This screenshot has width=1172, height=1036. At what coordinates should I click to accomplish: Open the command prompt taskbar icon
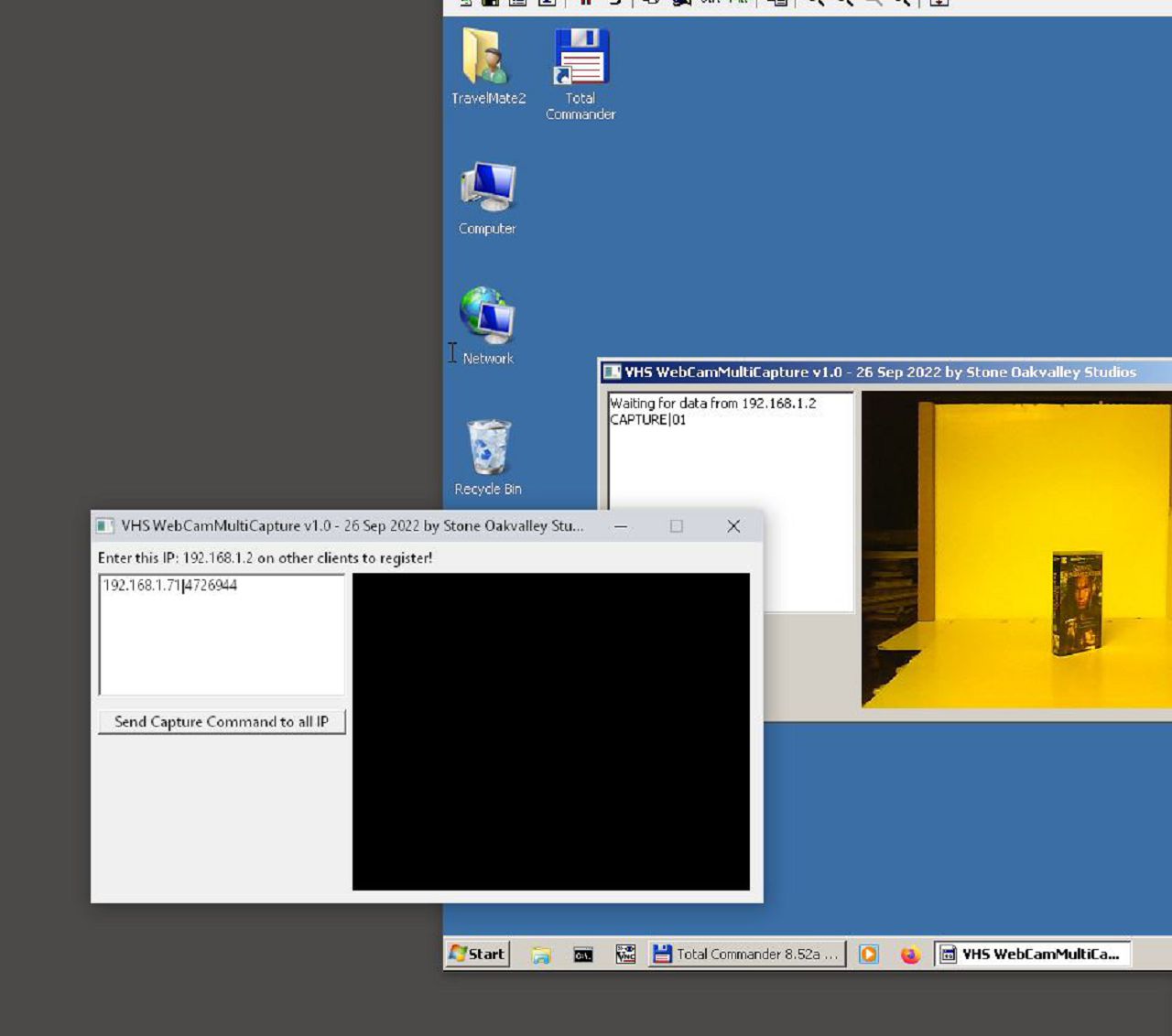coord(583,955)
